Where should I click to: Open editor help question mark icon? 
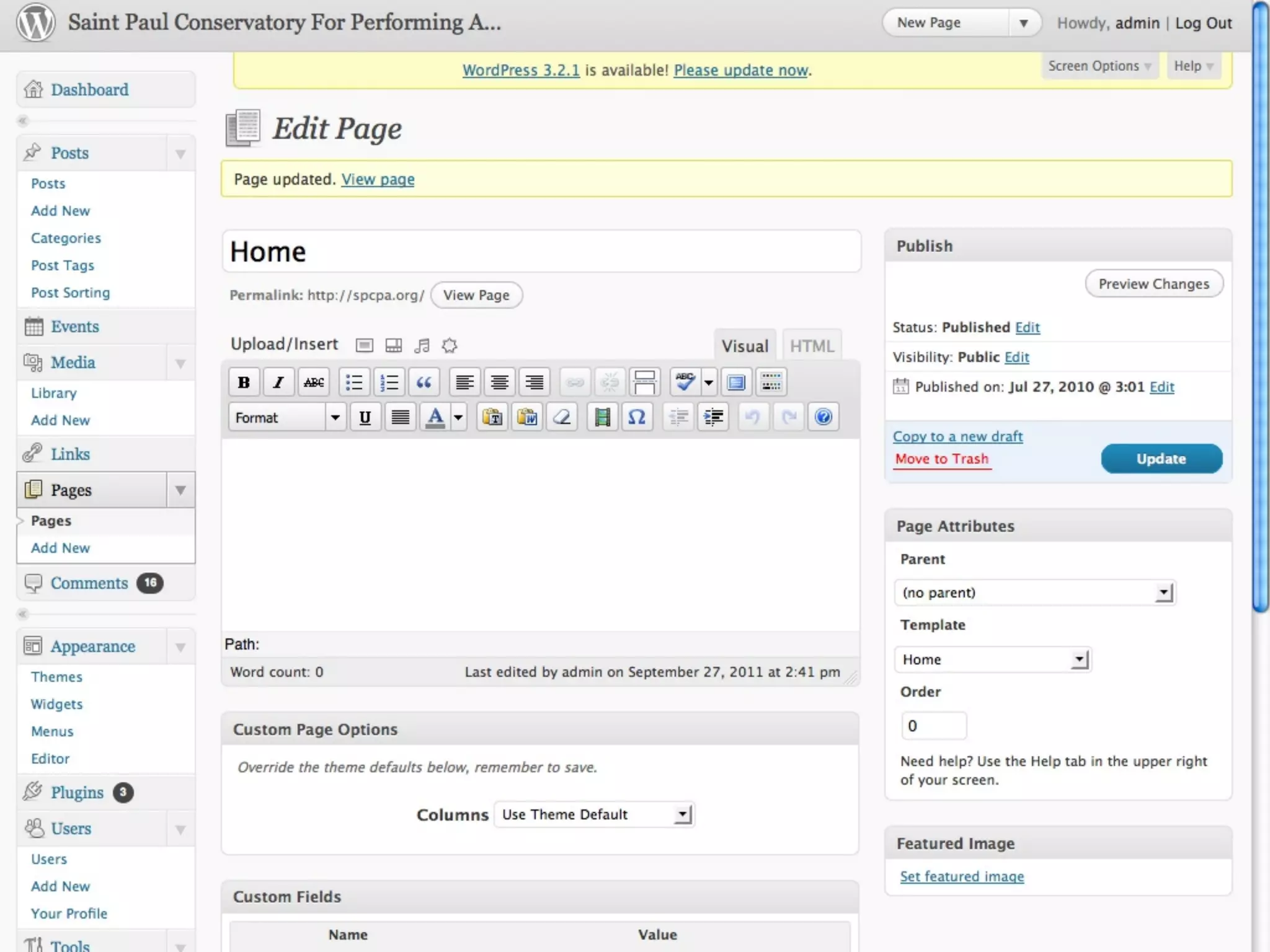tap(823, 417)
